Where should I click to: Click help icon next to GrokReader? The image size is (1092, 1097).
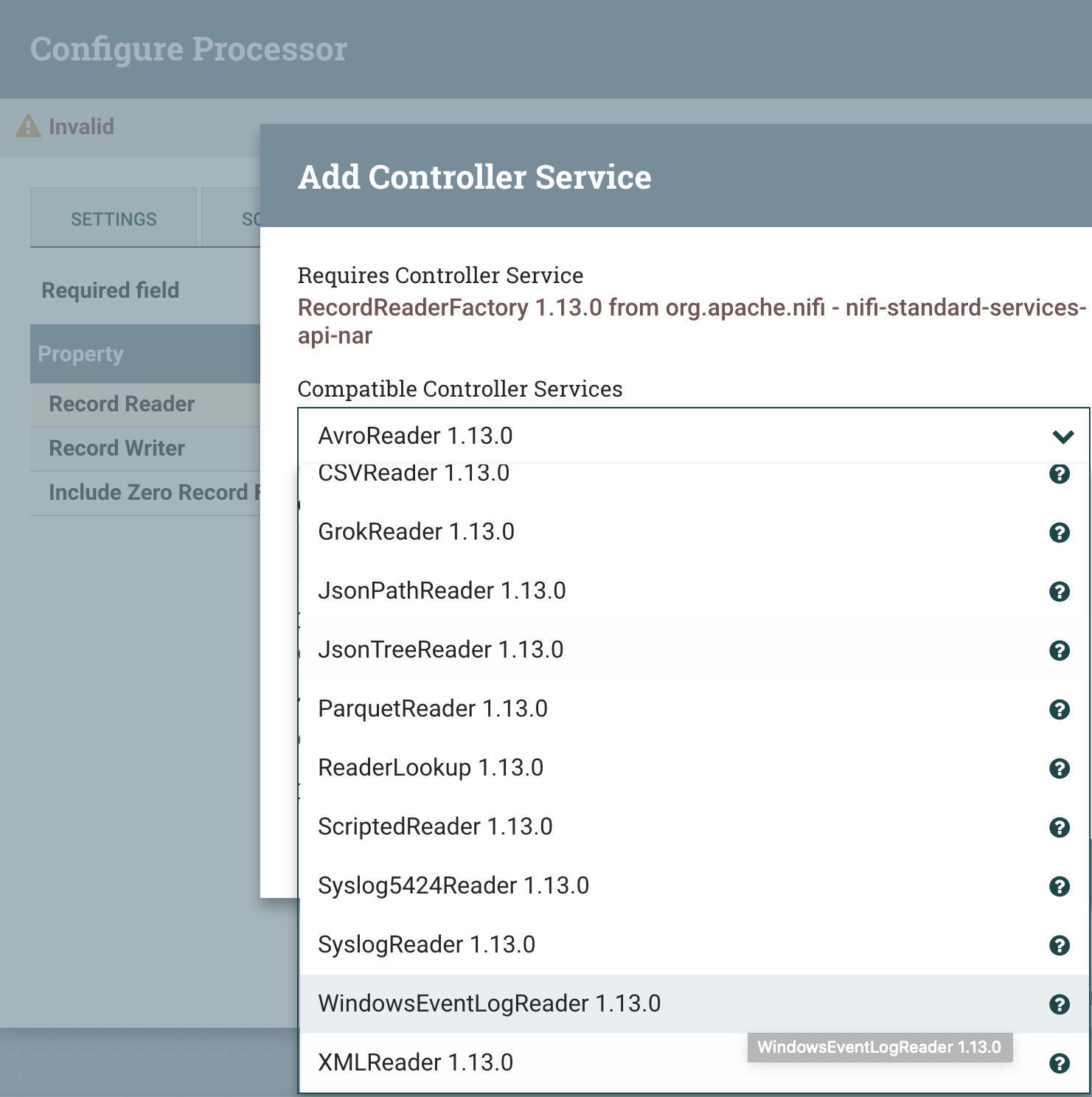tap(1059, 532)
